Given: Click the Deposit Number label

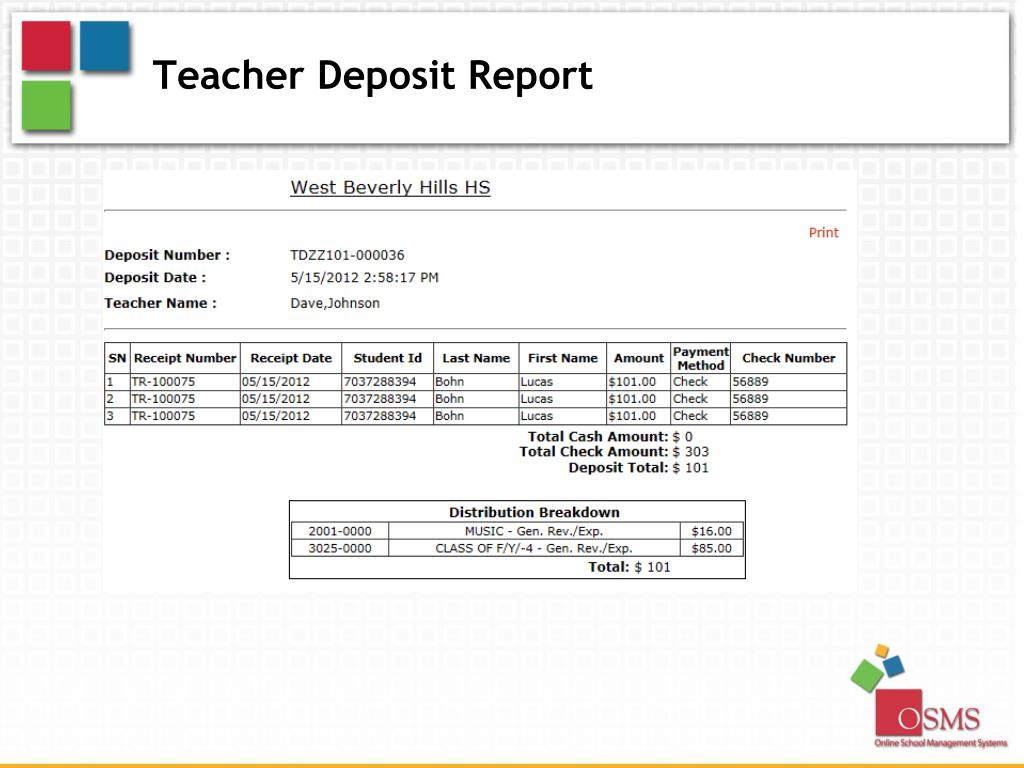Looking at the screenshot, I should [x=167, y=255].
